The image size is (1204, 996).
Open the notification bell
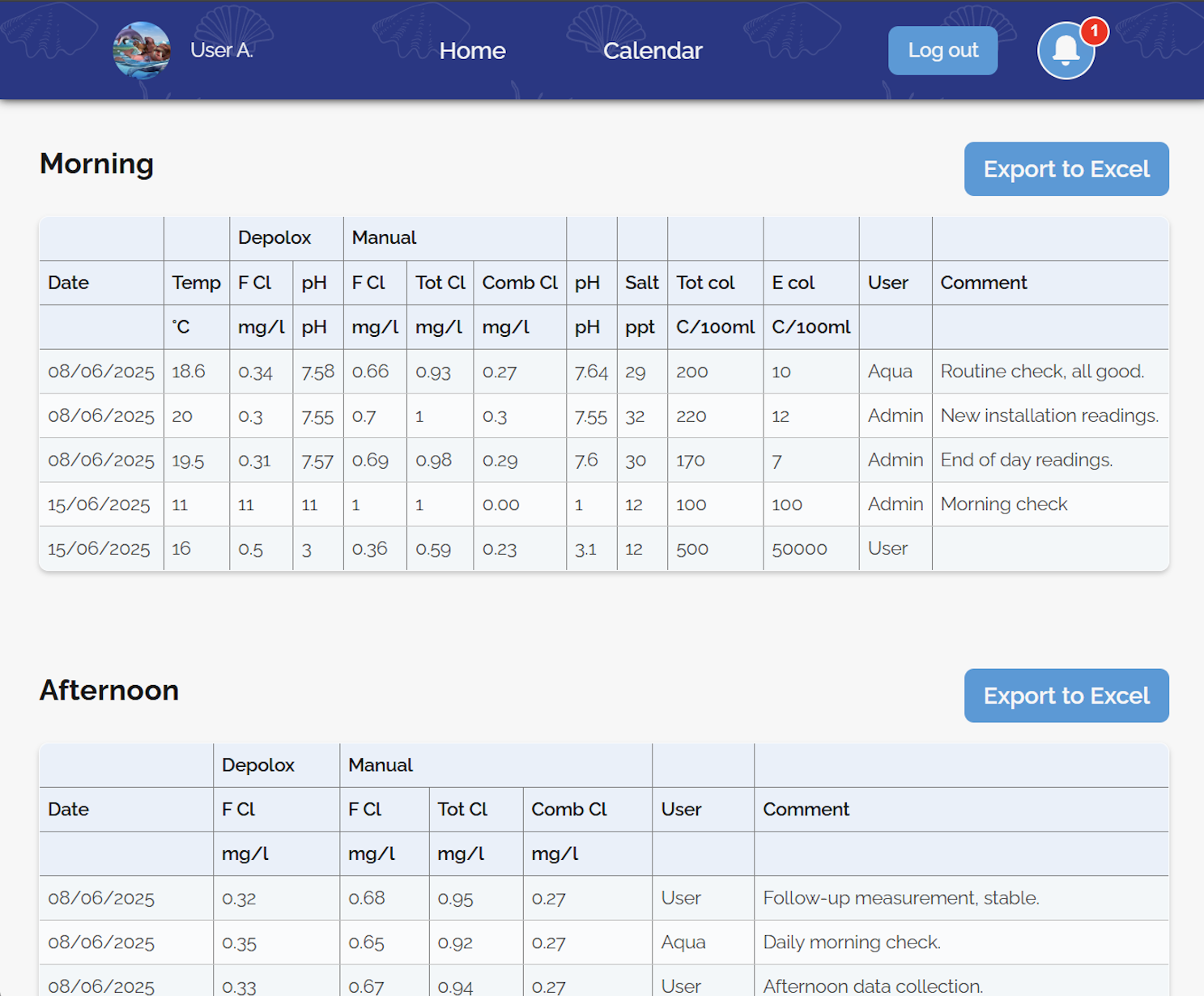(x=1066, y=51)
